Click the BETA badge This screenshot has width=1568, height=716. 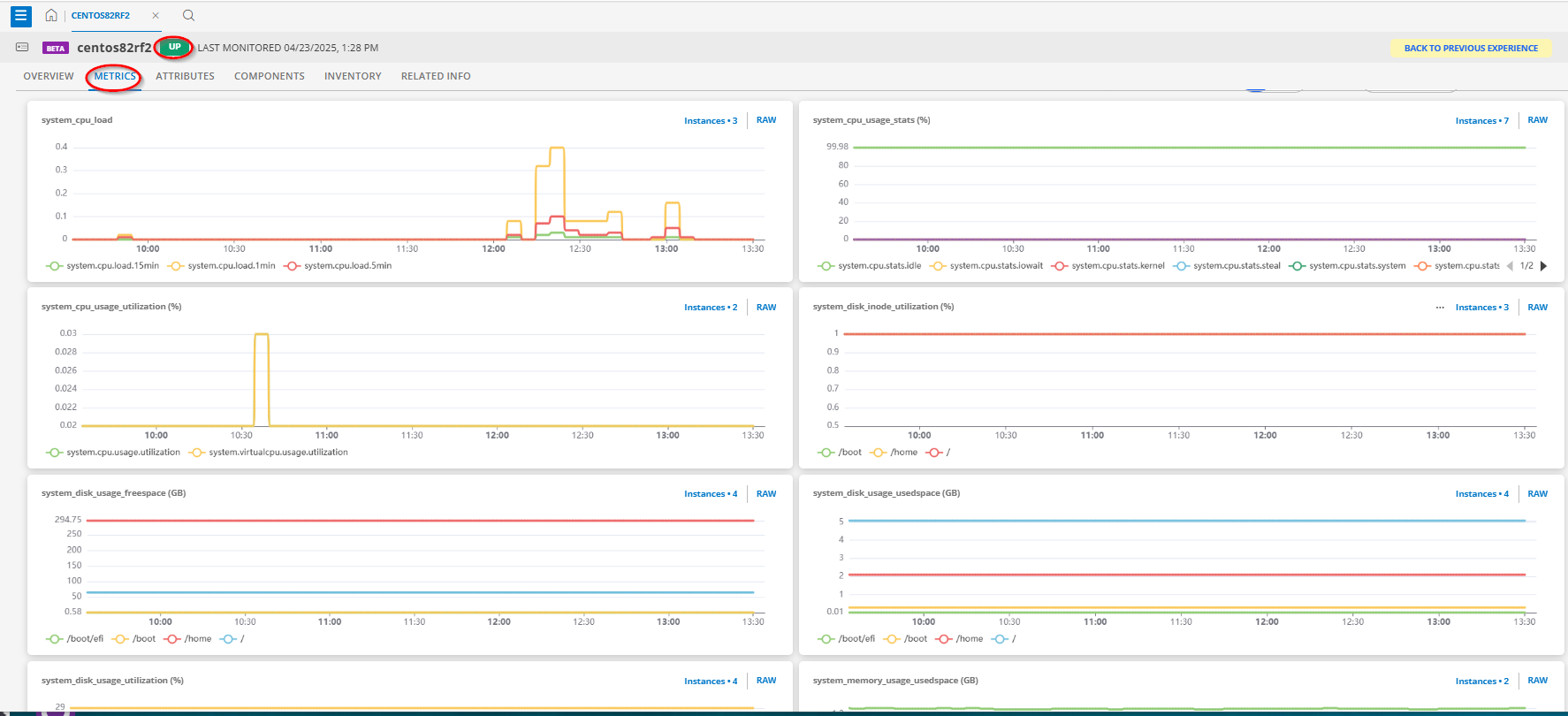tap(56, 48)
